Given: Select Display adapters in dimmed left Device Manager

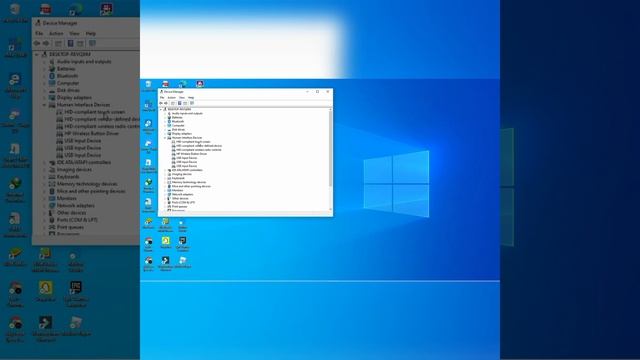Looking at the screenshot, I should tap(74, 98).
